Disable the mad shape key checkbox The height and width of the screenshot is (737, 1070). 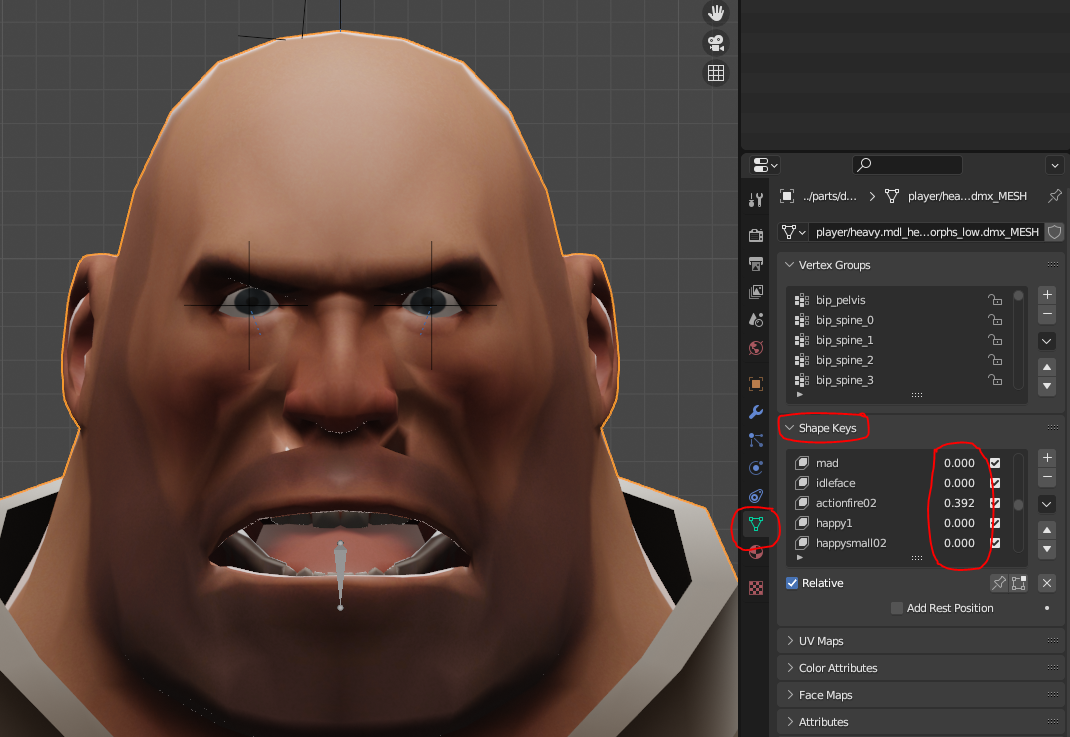click(x=995, y=463)
